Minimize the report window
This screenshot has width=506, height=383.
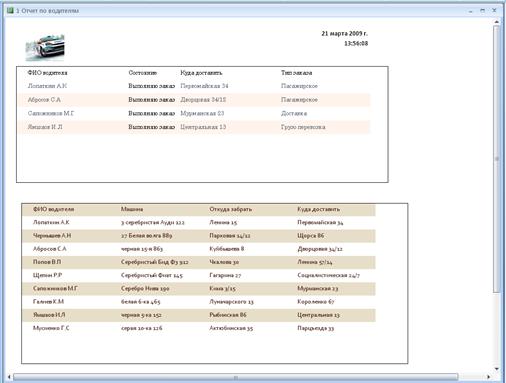[471, 11]
